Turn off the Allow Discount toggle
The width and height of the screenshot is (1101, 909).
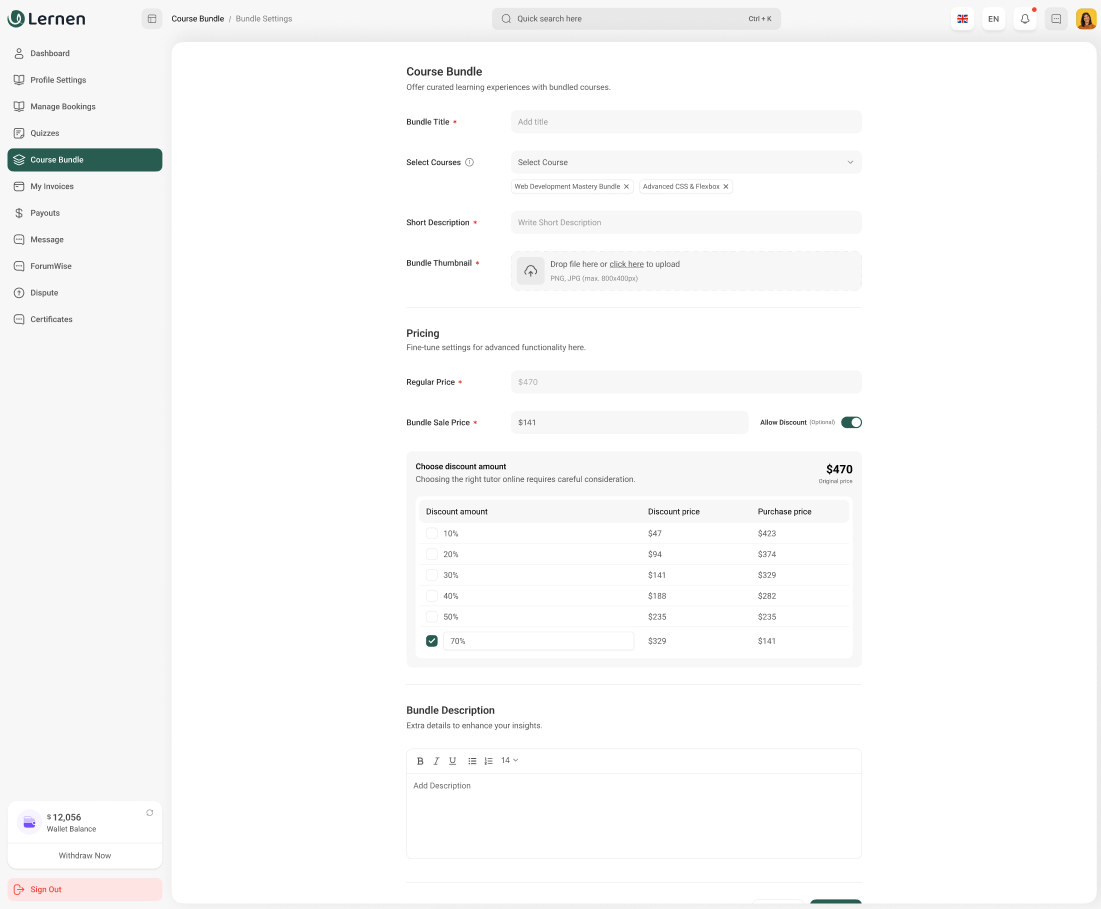click(851, 422)
